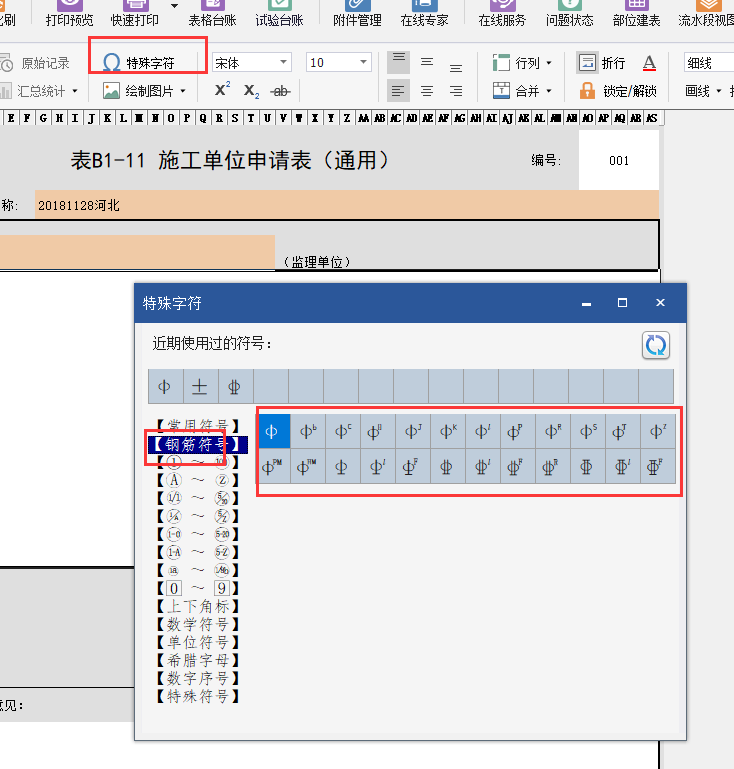Screen dimensions: 734x769
Task: Select recently used ± symbol
Action: (201, 386)
